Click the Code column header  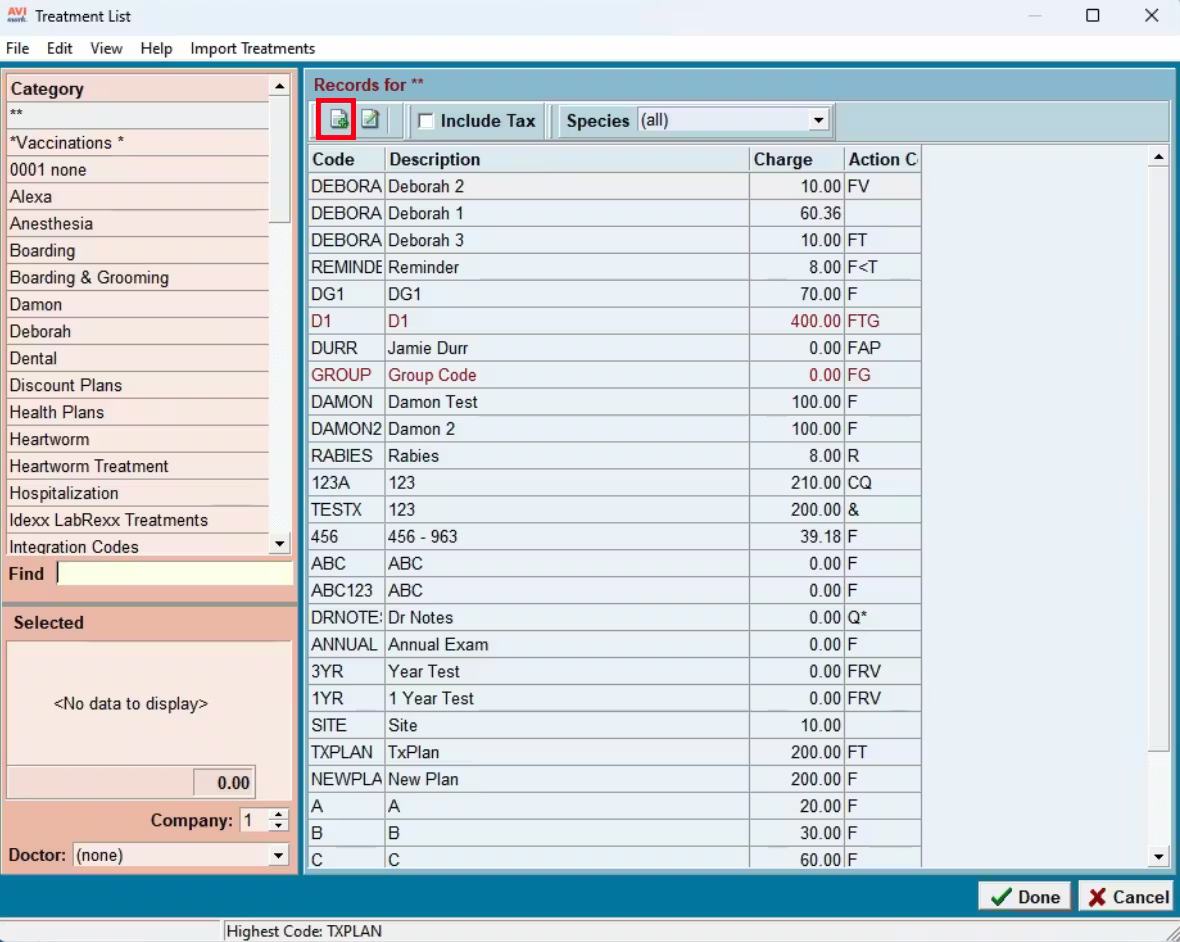point(346,160)
